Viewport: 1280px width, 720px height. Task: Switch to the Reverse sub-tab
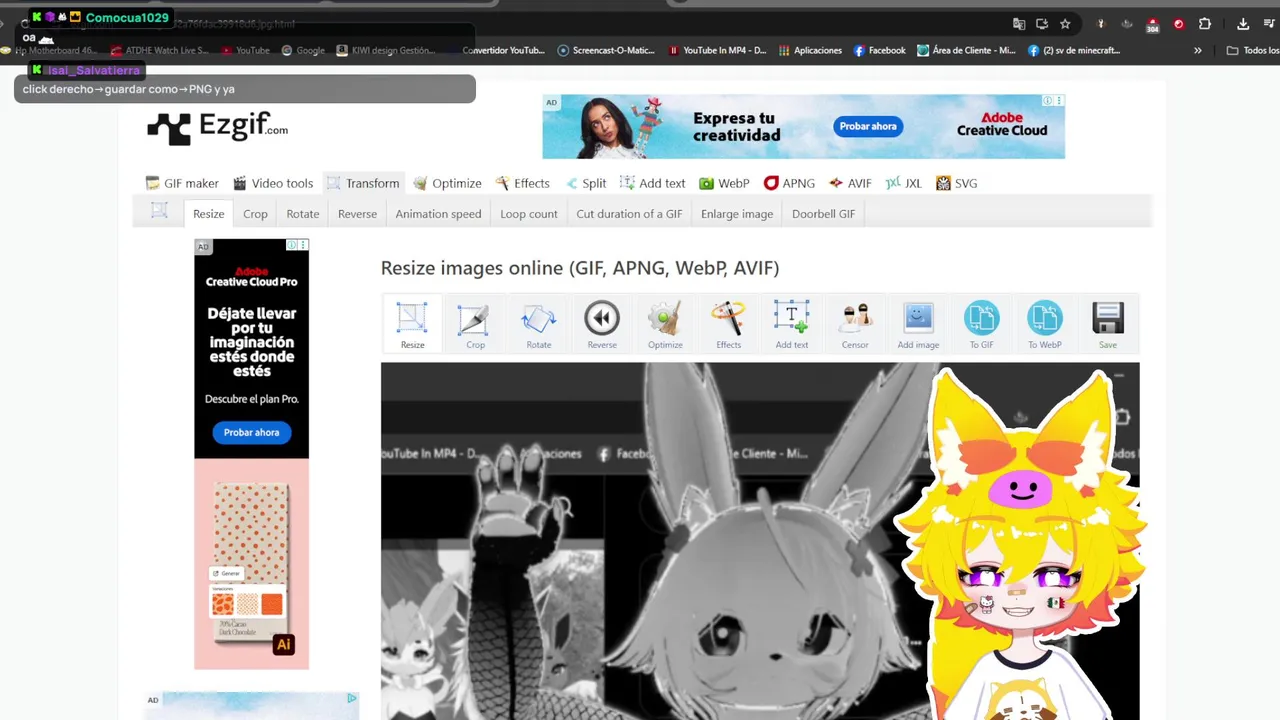(357, 214)
